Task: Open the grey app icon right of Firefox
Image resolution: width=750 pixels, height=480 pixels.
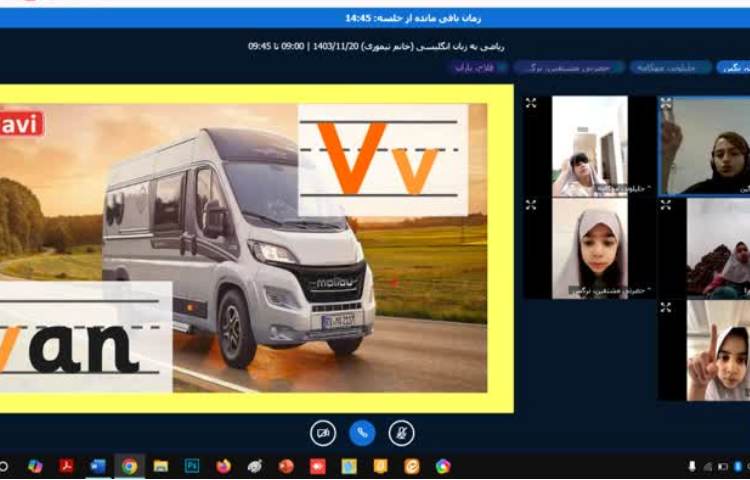Action: pos(254,466)
